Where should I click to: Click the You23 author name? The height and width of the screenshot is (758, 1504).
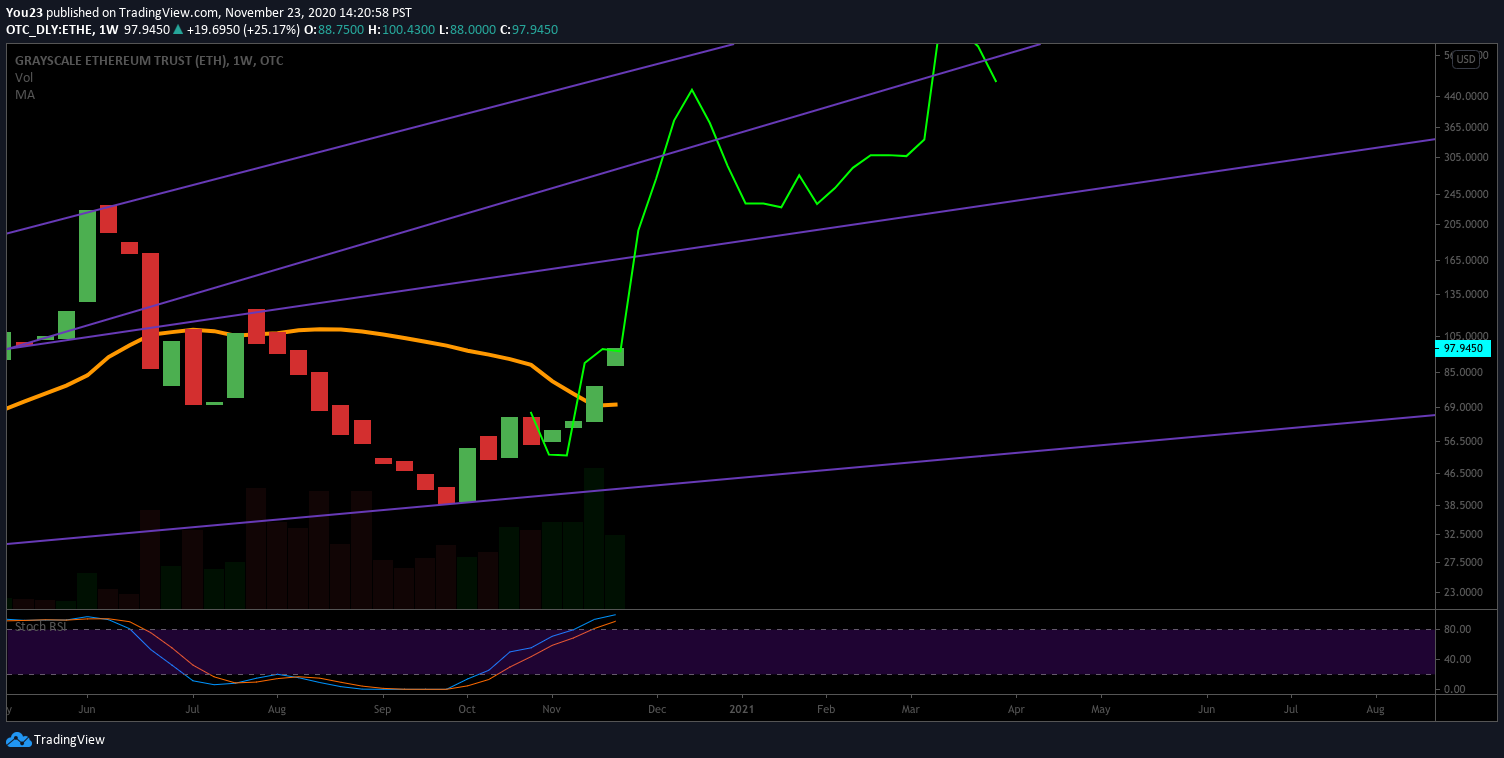(24, 13)
